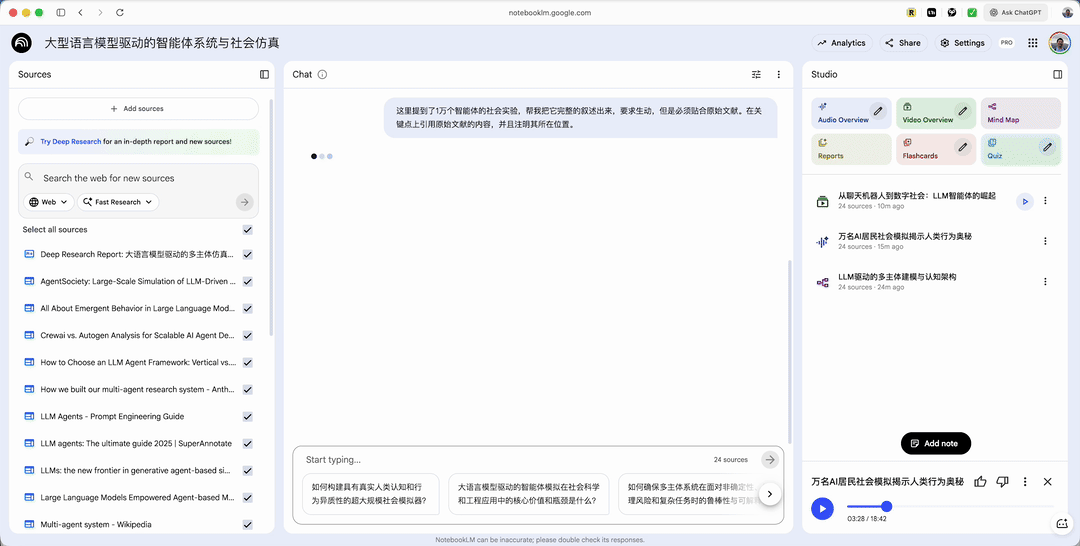This screenshot has height=546, width=1080.
Task: Toggle the Select all sources checkbox
Action: [x=247, y=230]
